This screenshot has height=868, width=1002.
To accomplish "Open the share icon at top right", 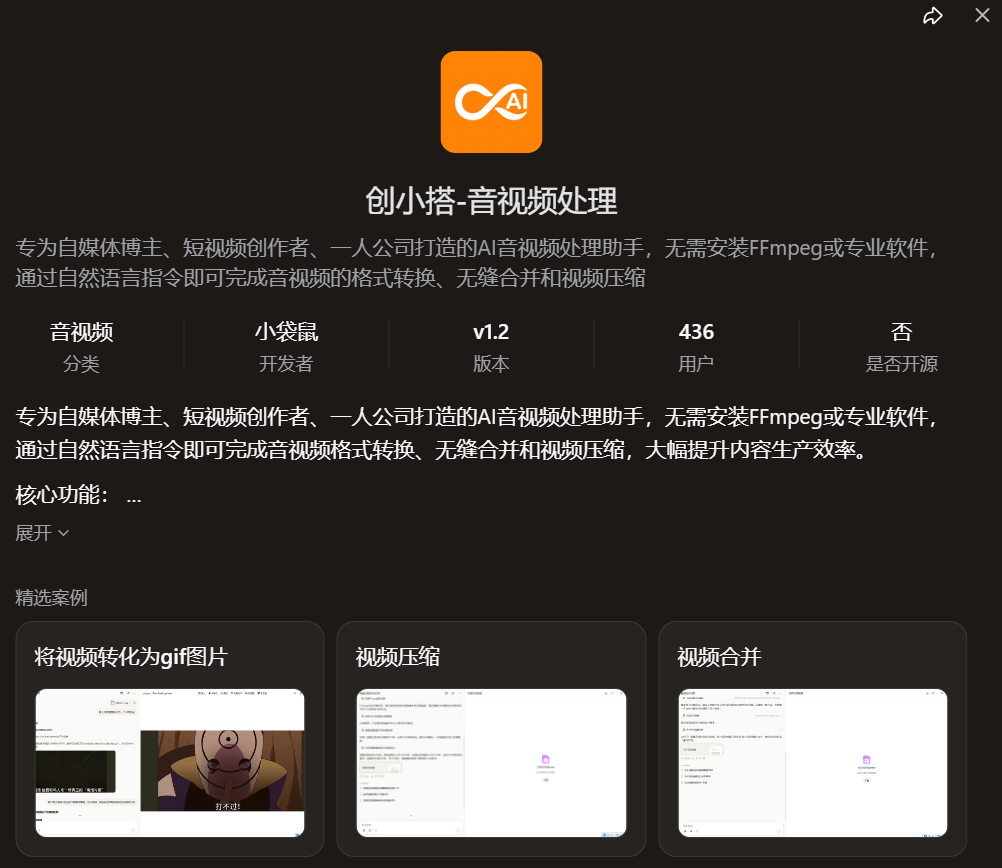I will 932,16.
